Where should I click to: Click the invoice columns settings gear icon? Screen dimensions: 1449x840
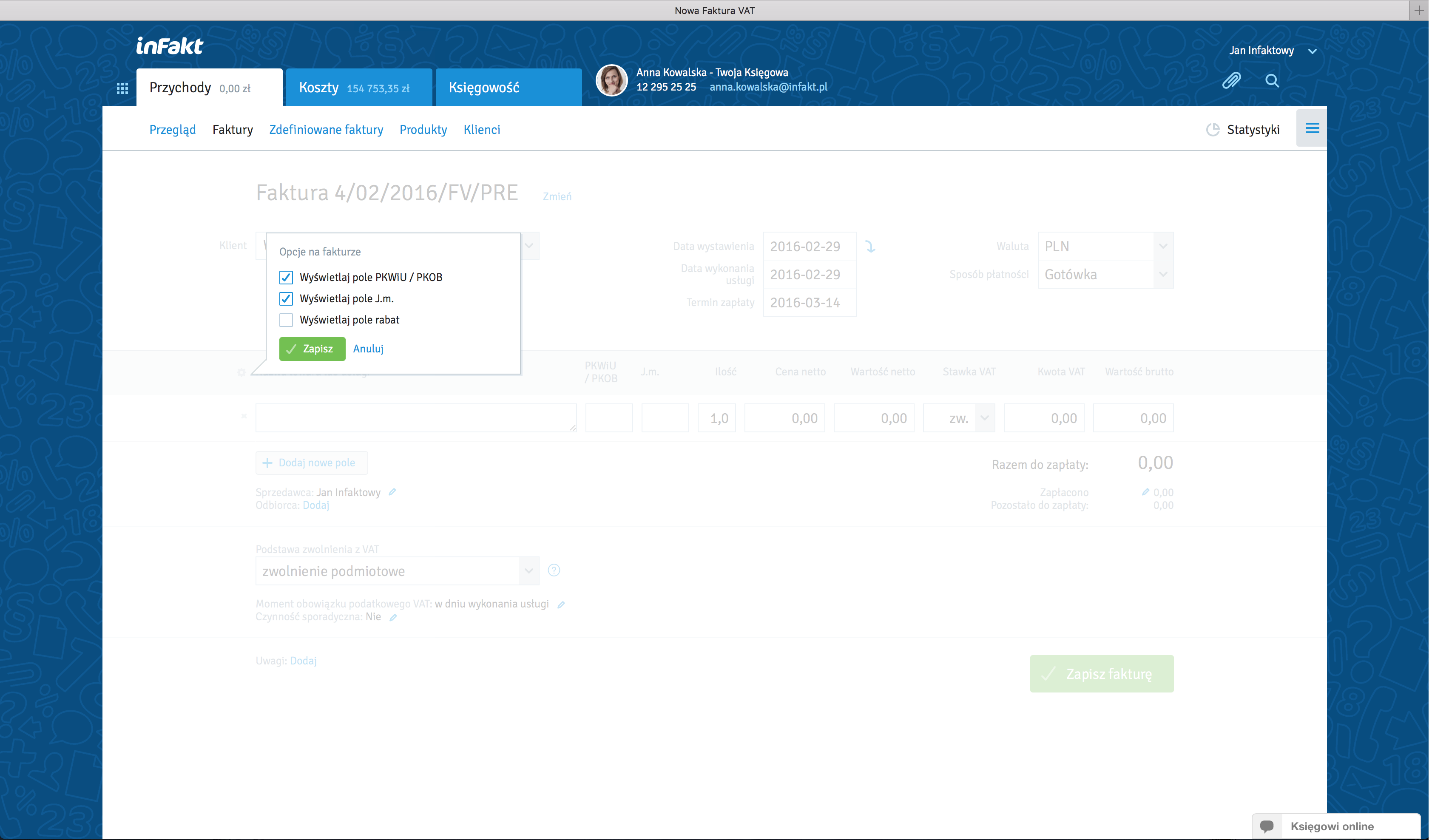[x=241, y=372]
